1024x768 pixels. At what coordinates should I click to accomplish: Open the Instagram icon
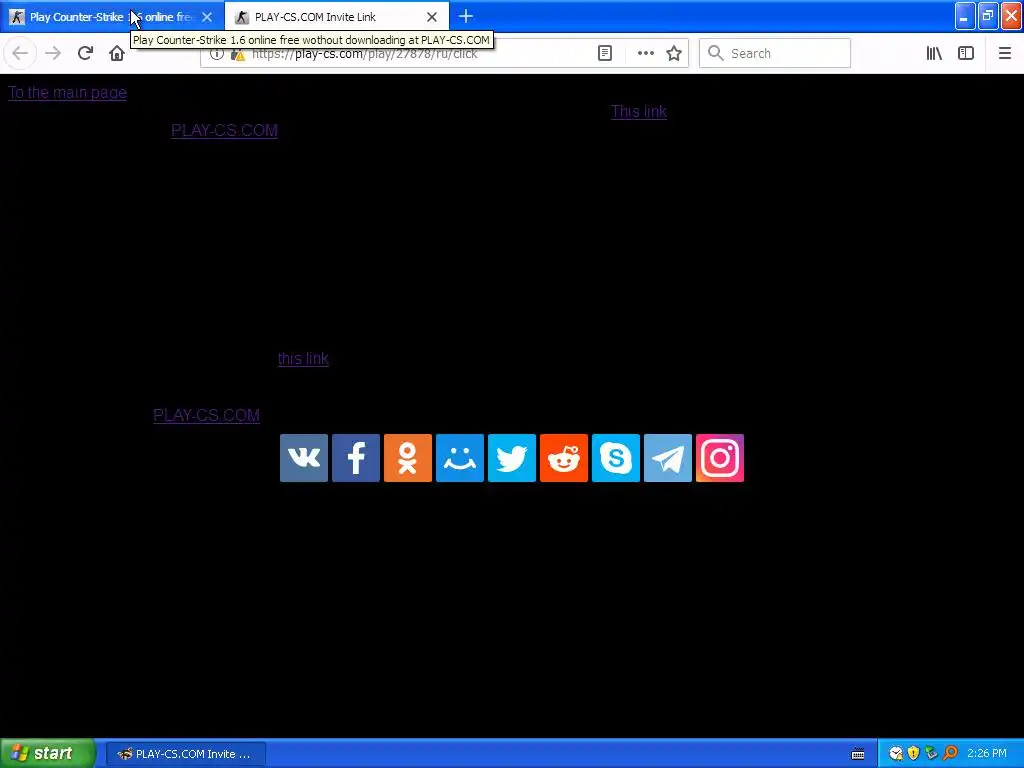[x=720, y=458]
